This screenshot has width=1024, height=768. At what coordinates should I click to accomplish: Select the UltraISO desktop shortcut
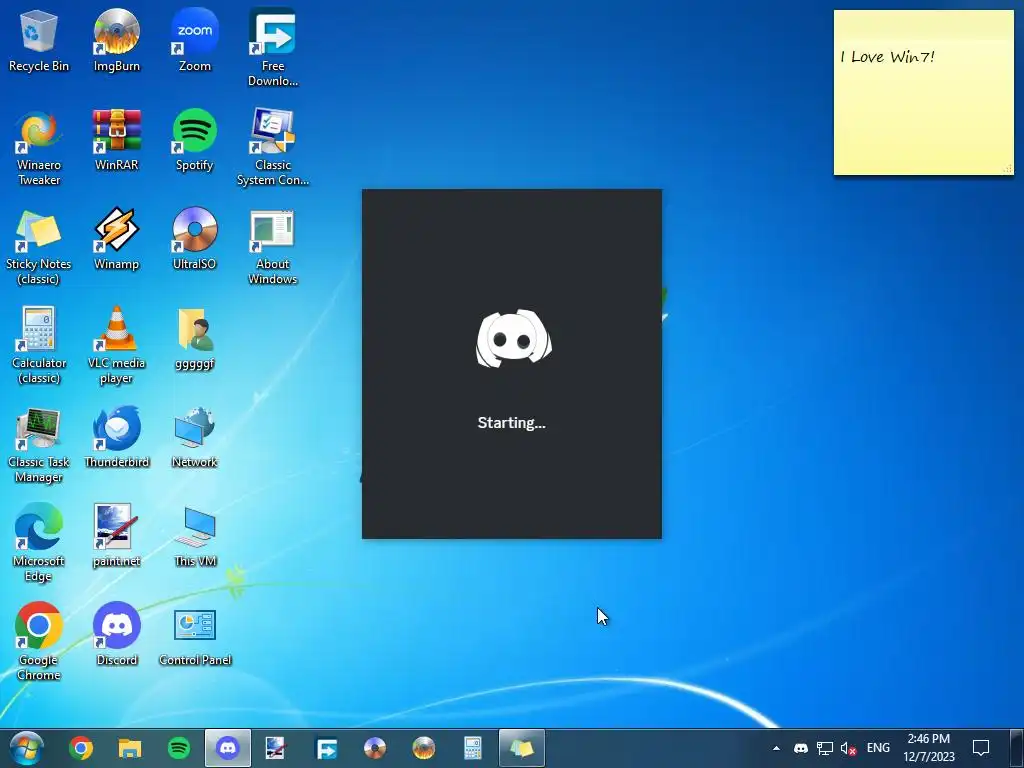195,239
